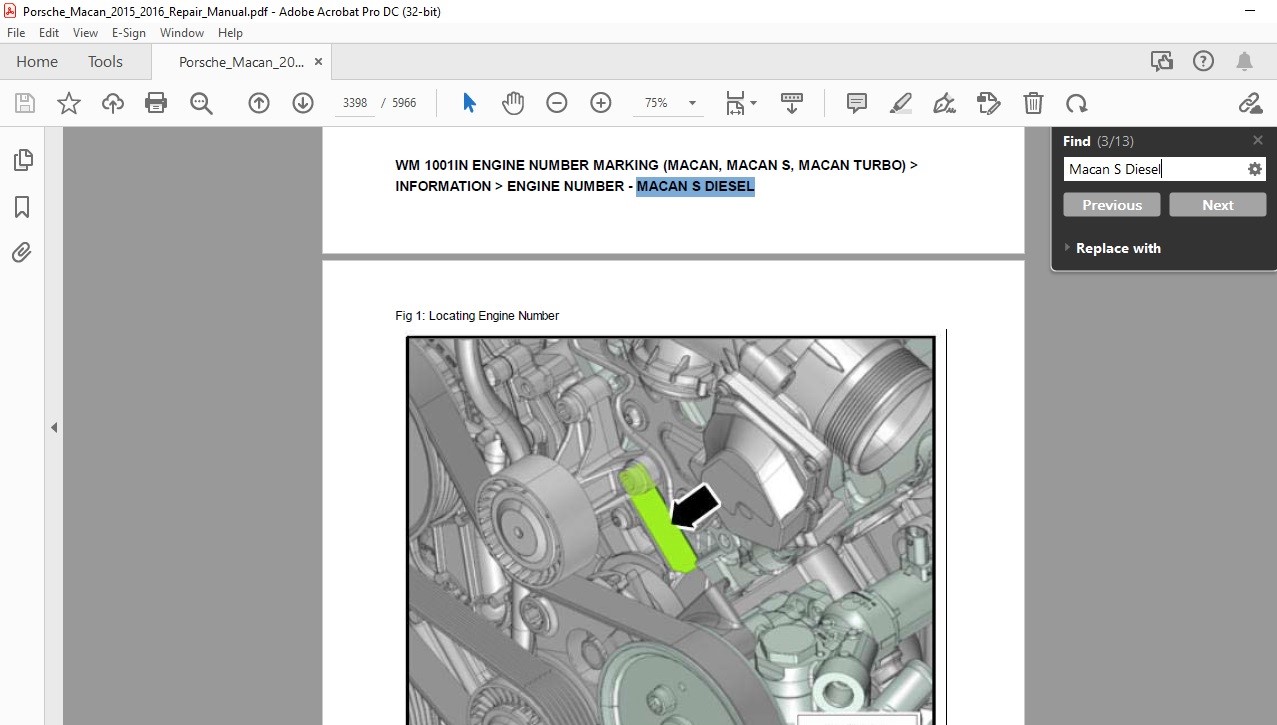
Task: Collapse the left navigation pane arrow
Action: pyautogui.click(x=54, y=427)
